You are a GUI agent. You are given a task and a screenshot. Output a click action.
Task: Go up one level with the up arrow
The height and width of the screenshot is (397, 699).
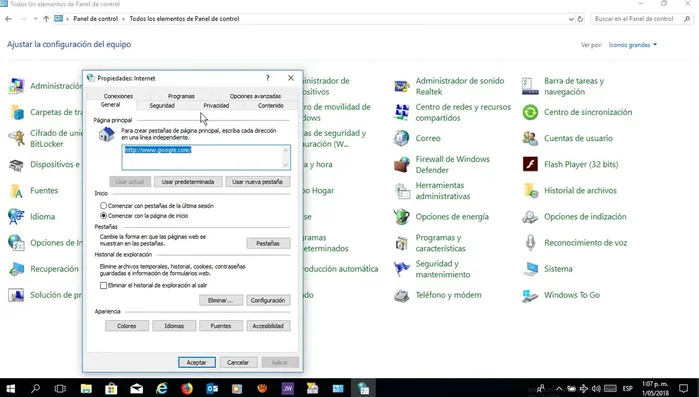46,19
